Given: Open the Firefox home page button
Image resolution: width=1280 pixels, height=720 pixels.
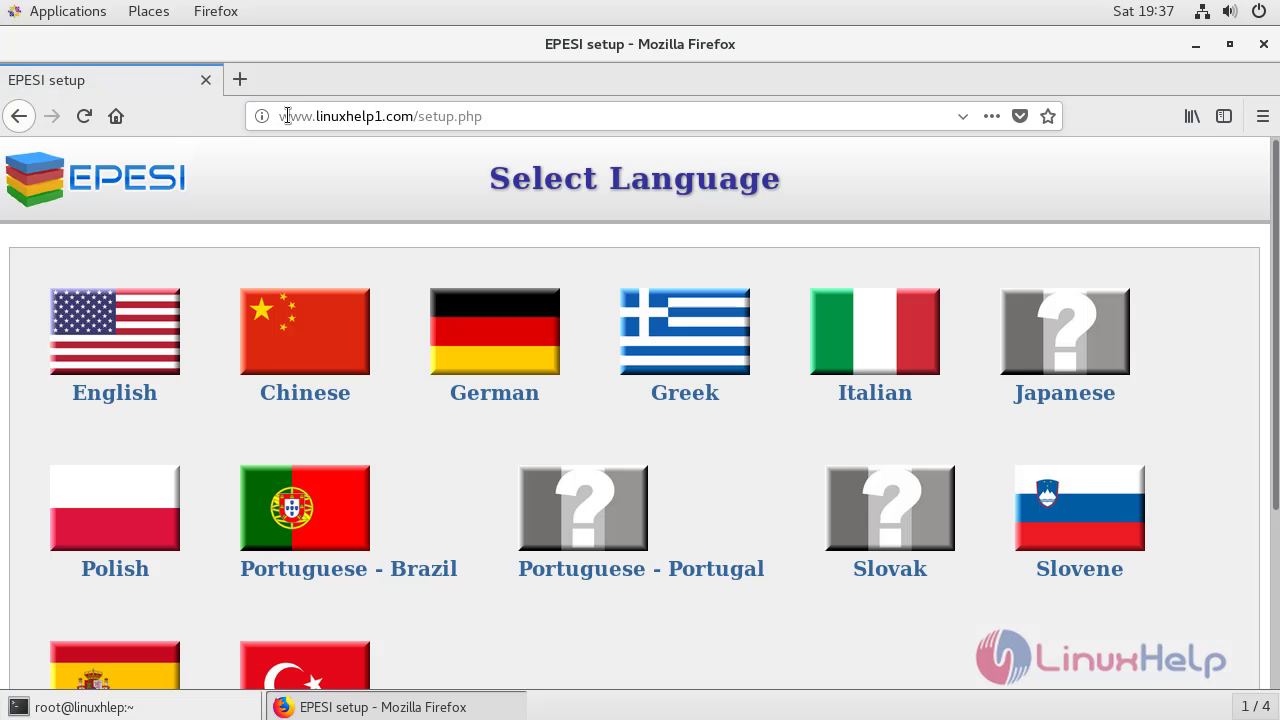Looking at the screenshot, I should pos(116,116).
